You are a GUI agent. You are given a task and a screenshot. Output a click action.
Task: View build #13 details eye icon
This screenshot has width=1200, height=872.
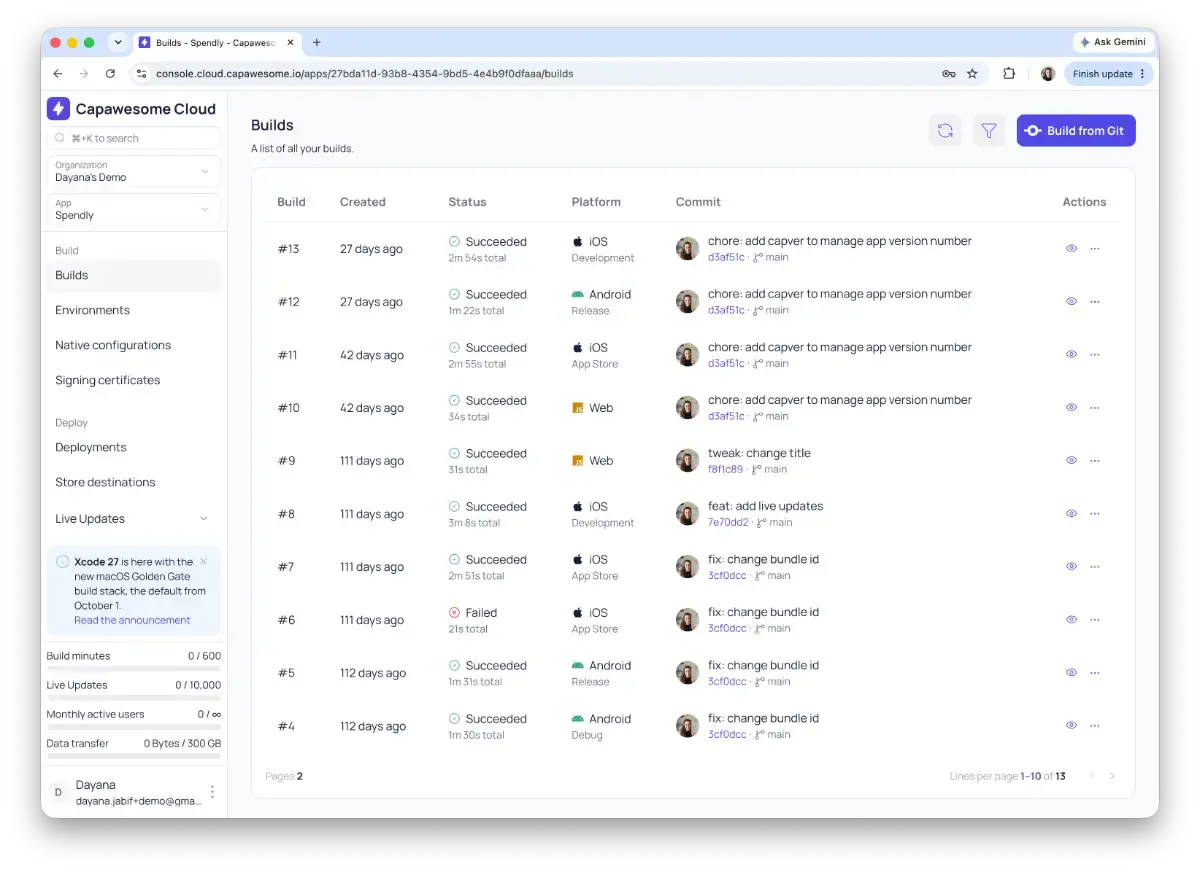tap(1071, 249)
